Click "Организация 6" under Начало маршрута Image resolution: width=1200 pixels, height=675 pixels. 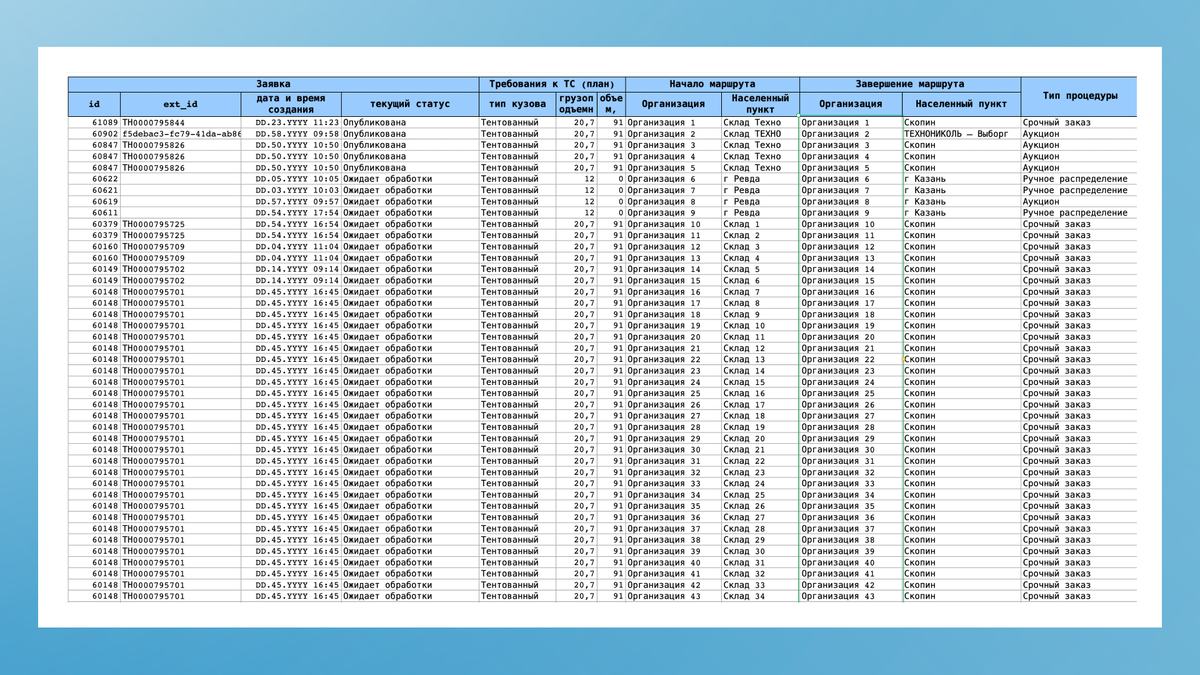click(674, 179)
